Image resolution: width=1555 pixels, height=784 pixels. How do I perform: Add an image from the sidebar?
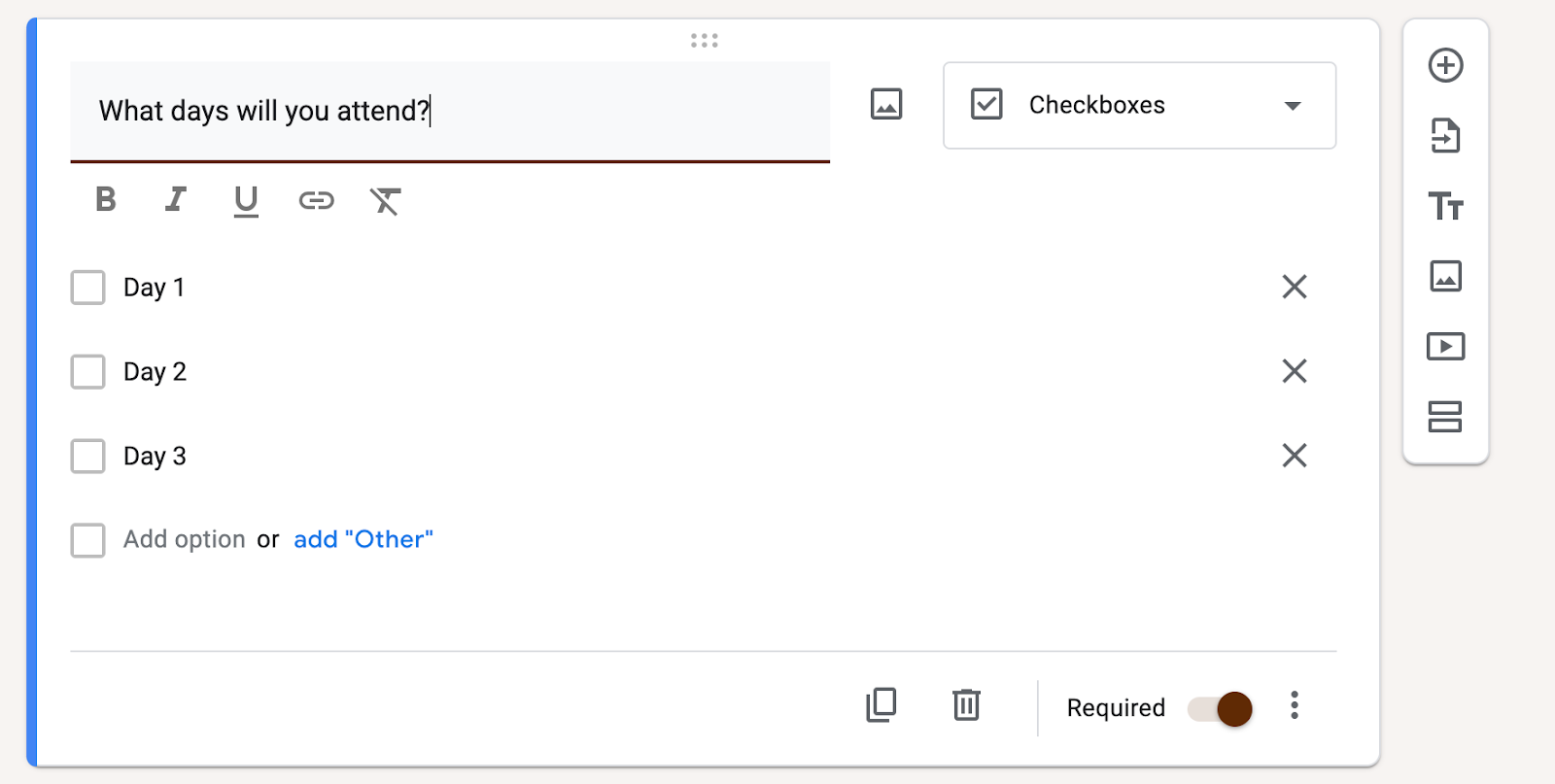[1445, 277]
